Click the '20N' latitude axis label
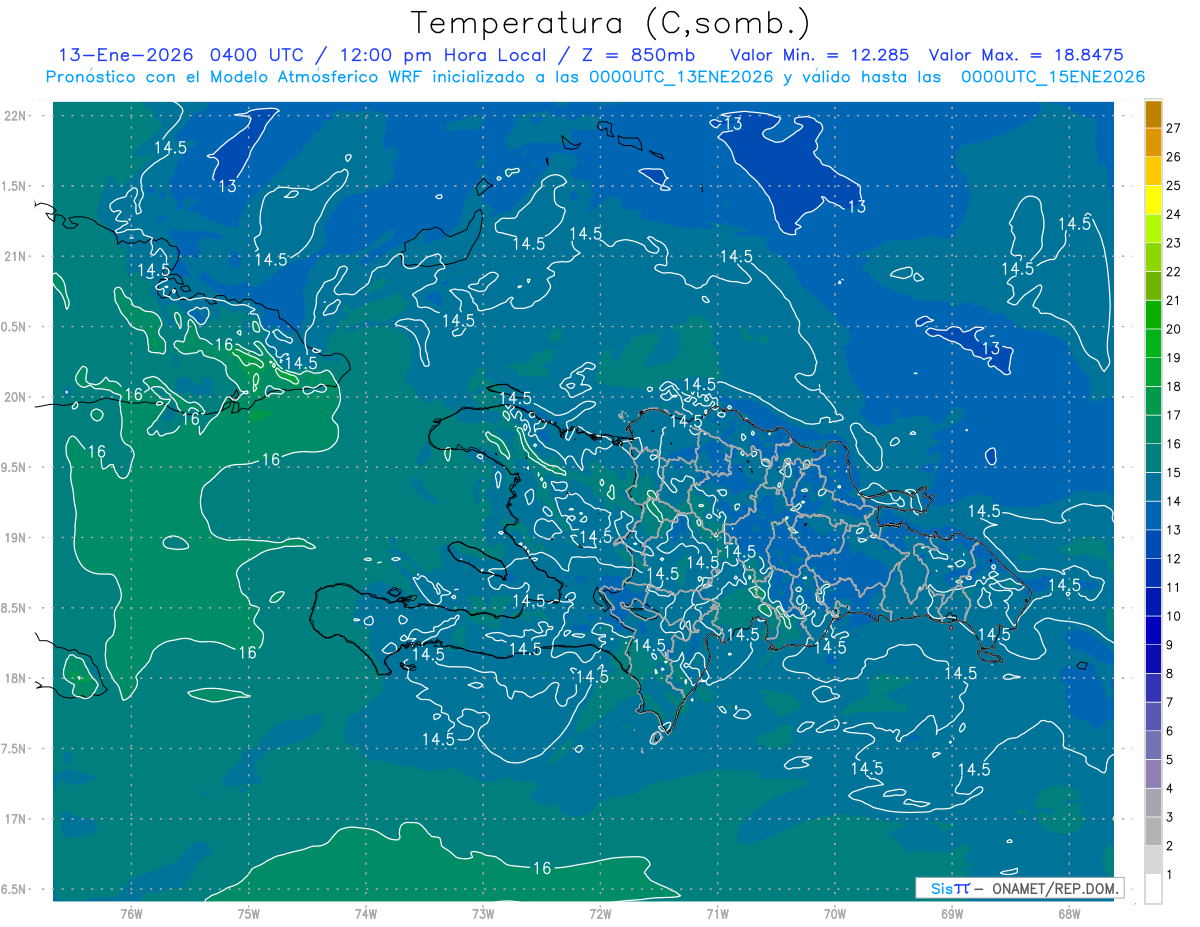Screen dimensions: 1200x927 point(15,397)
